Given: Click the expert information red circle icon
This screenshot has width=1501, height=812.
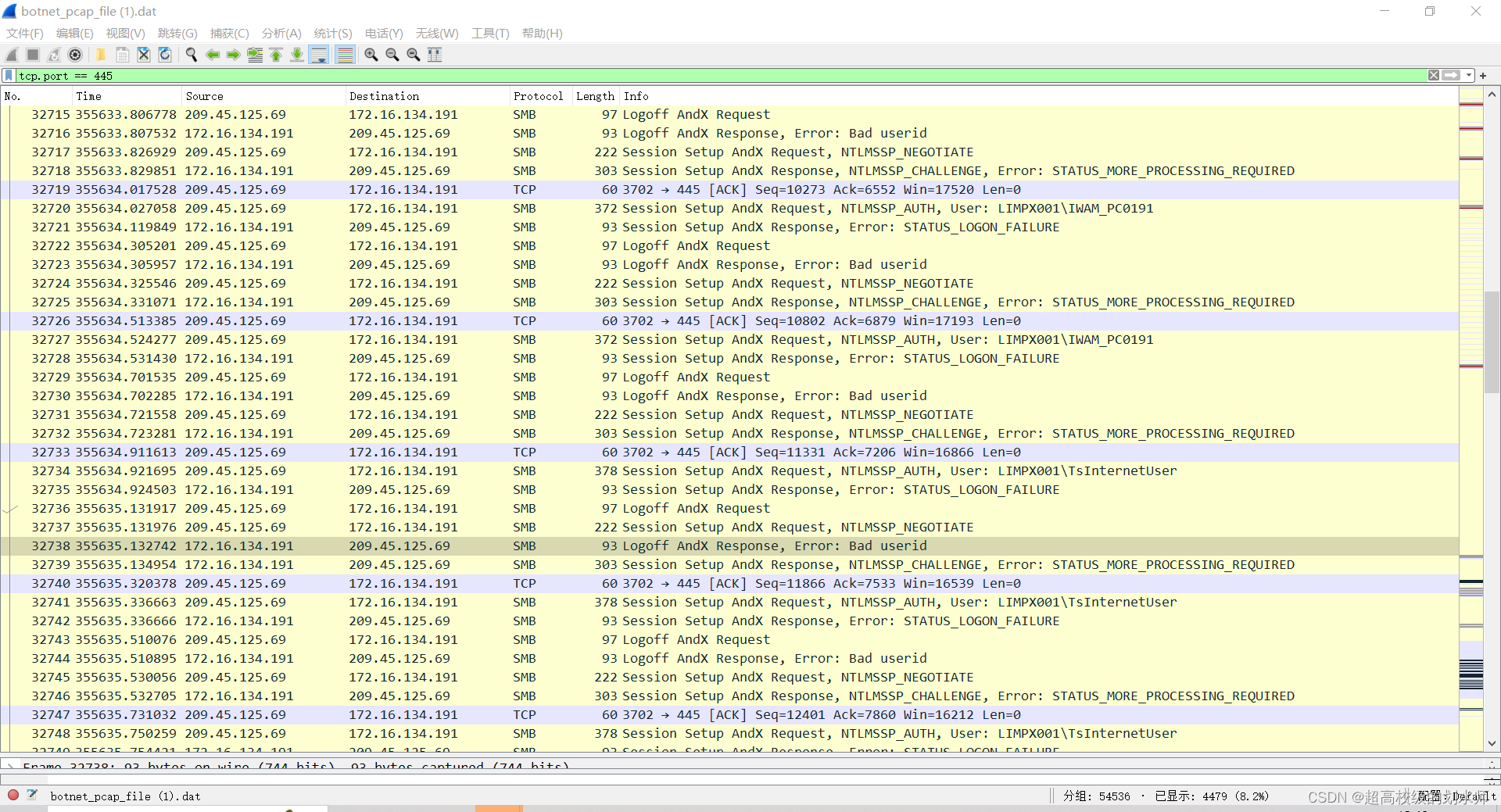Looking at the screenshot, I should tap(13, 795).
